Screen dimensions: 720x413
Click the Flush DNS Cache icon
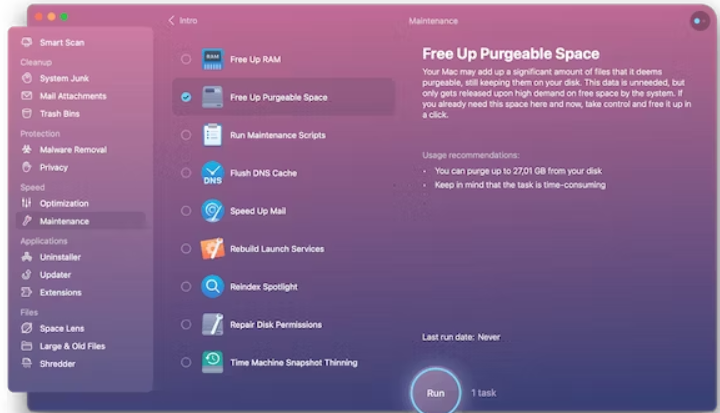[212, 173]
